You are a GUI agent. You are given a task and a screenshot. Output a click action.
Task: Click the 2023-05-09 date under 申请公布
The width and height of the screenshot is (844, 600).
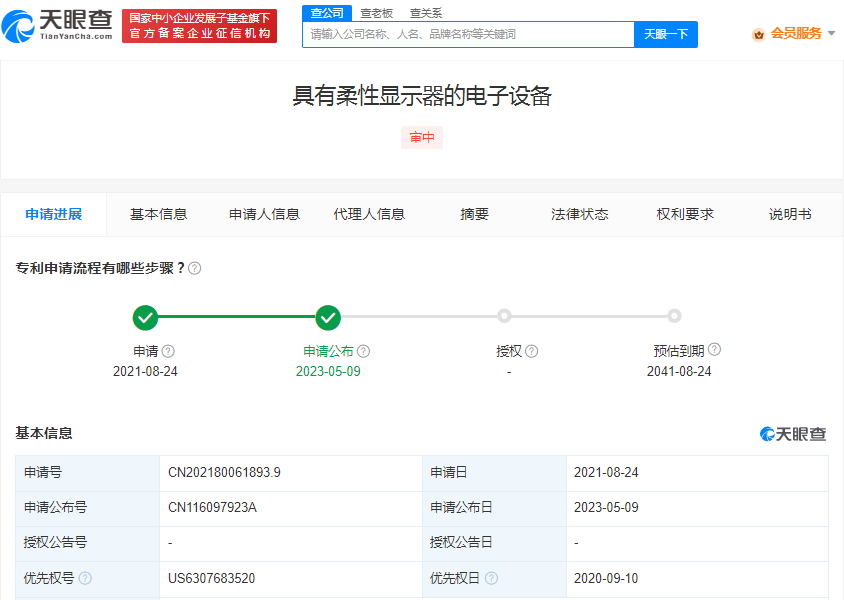[x=328, y=371]
